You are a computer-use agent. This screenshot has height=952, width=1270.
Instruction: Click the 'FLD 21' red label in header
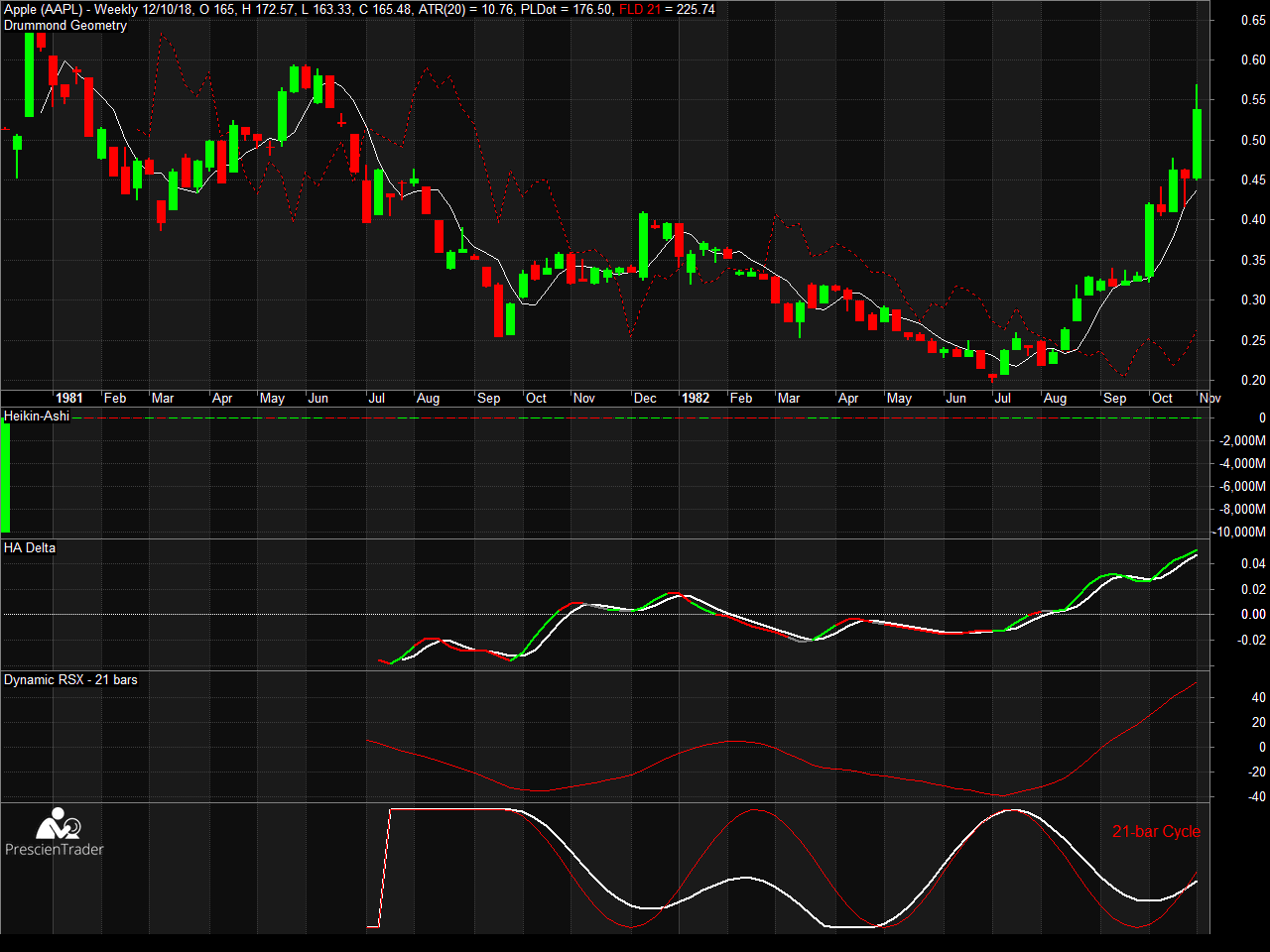[640, 9]
